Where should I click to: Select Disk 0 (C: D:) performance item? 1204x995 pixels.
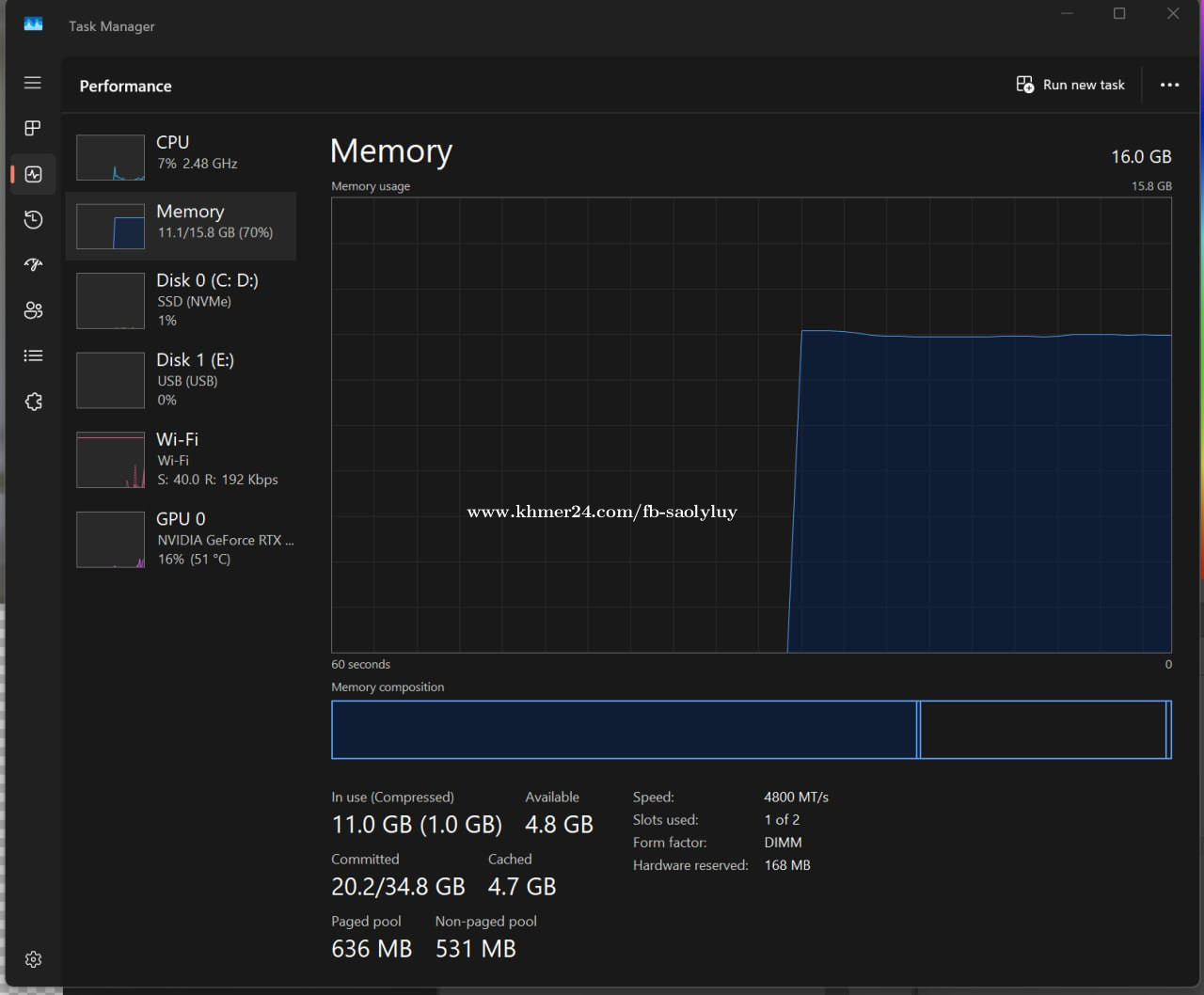tap(181, 300)
